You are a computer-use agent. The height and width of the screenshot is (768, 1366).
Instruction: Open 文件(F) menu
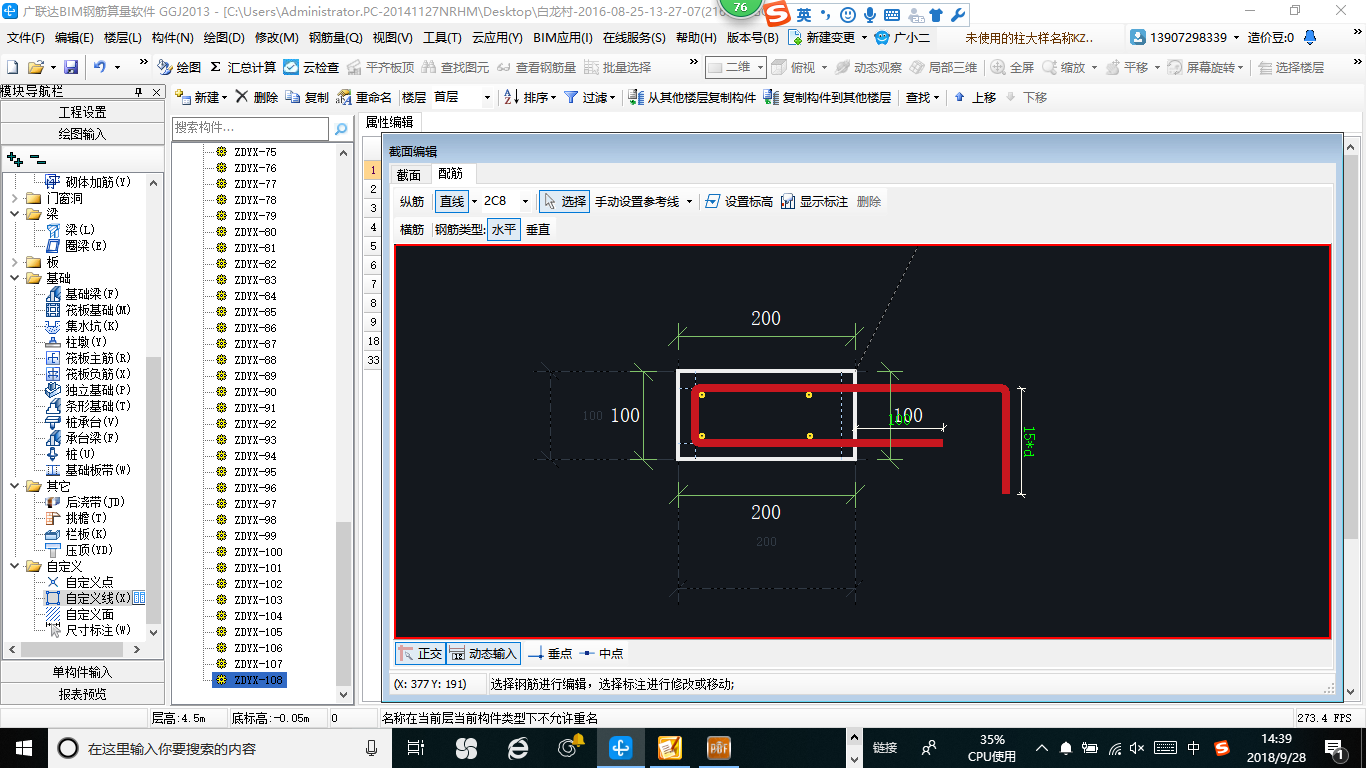tap(26, 38)
